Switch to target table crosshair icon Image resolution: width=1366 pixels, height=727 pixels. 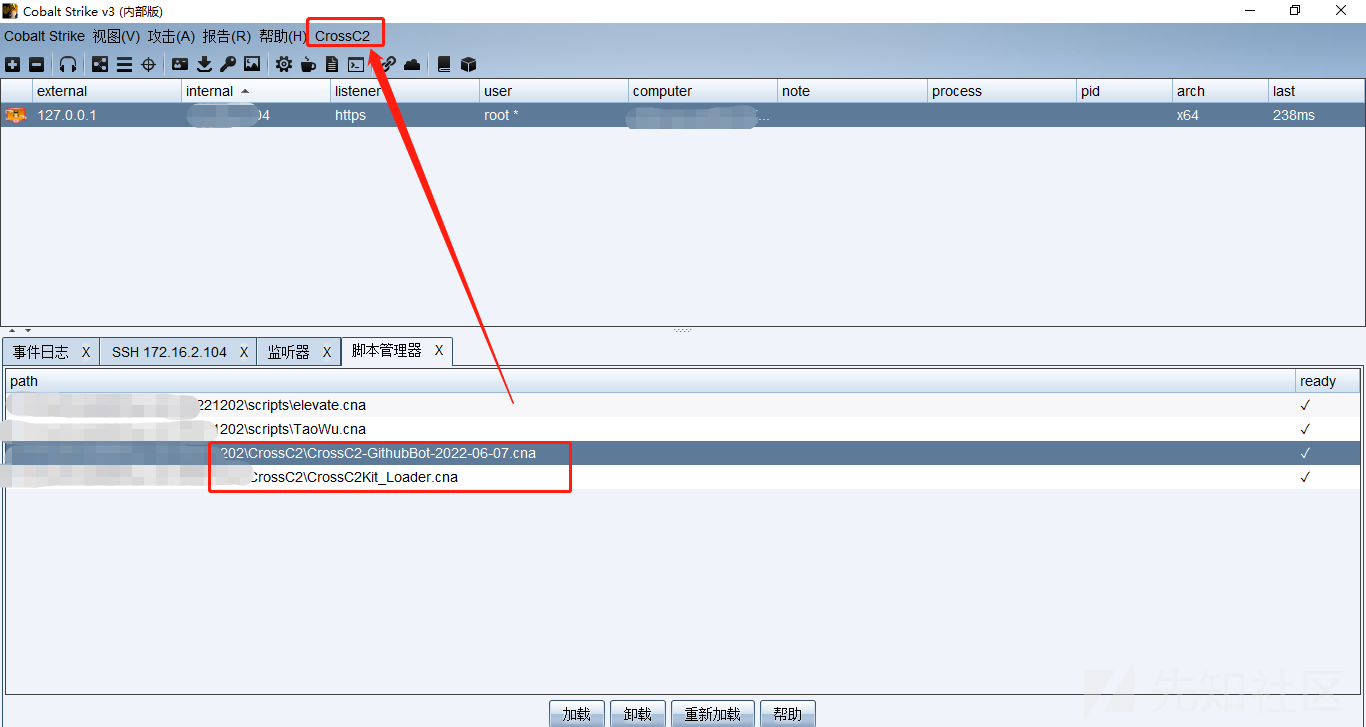click(x=148, y=64)
